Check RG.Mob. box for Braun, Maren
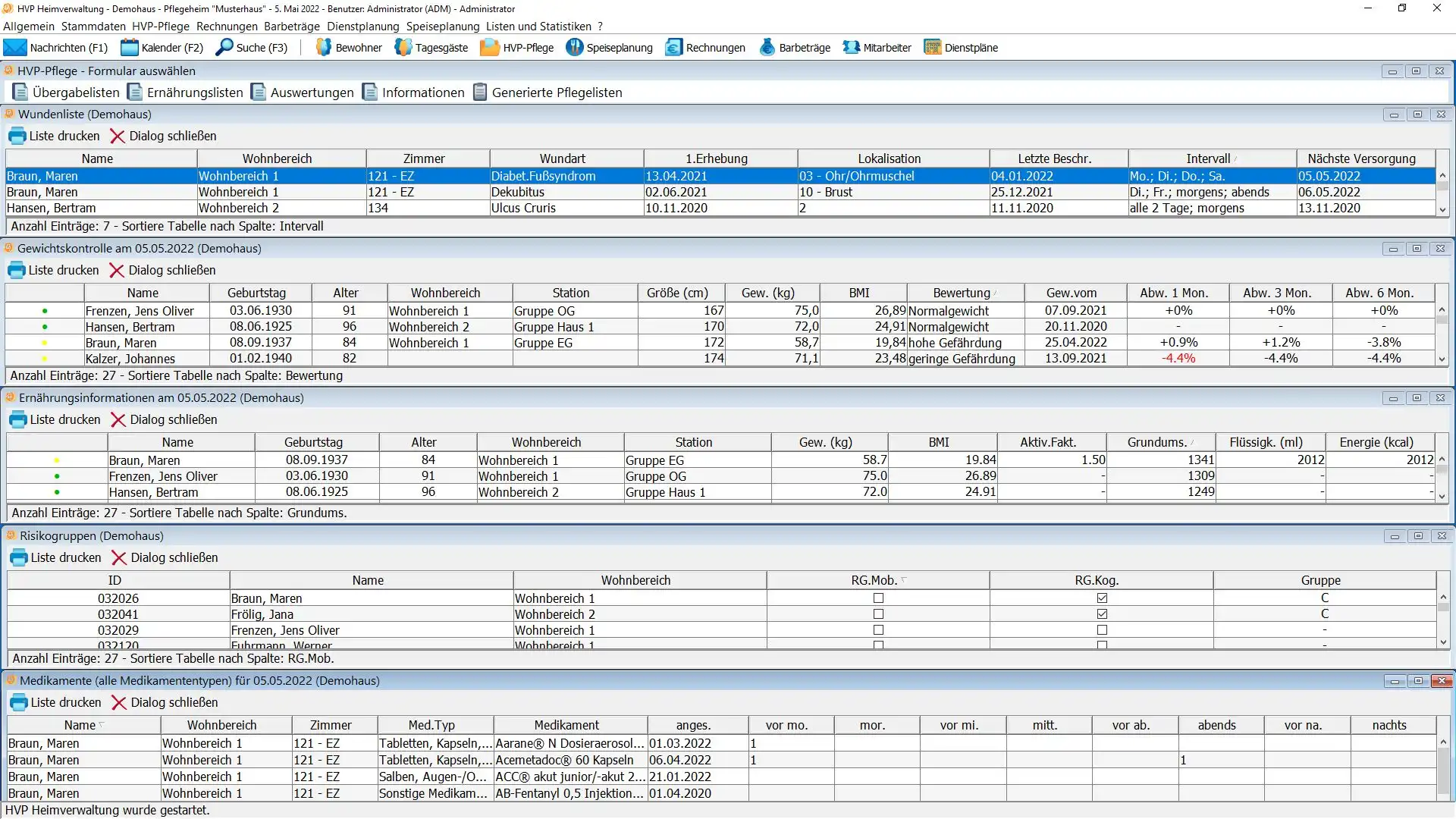The image size is (1456, 819). pyautogui.click(x=878, y=598)
